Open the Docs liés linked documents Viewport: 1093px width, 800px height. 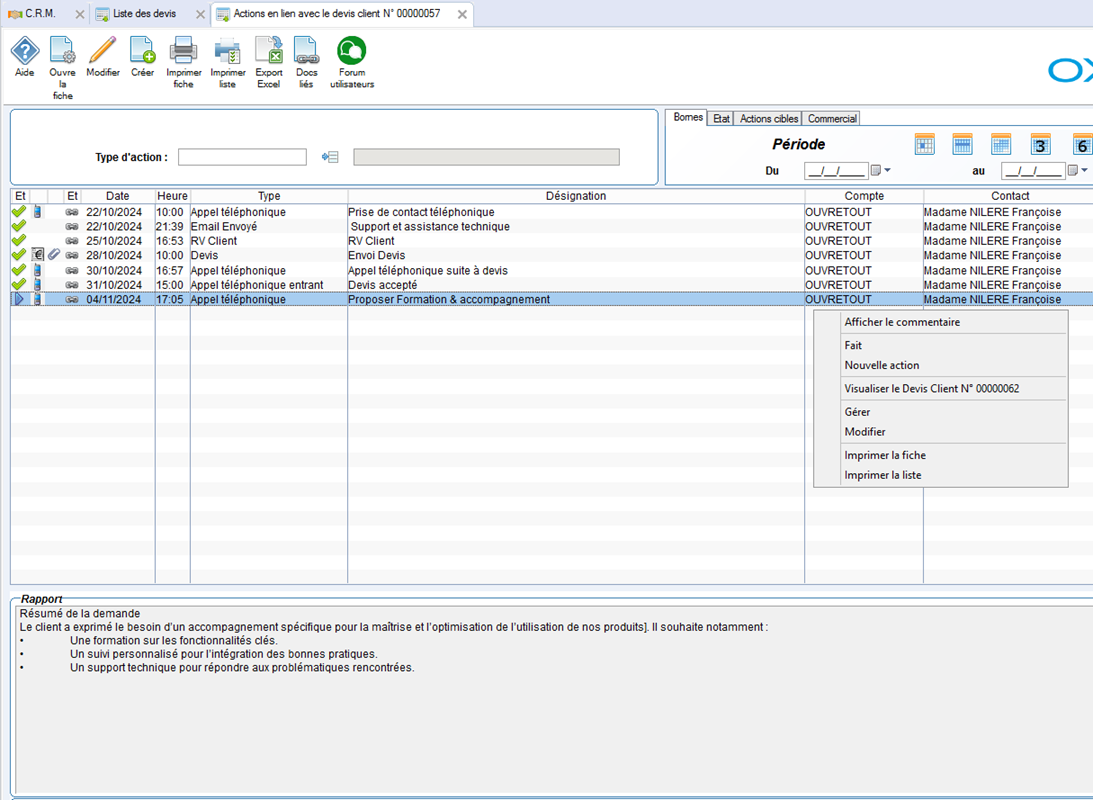[306, 51]
